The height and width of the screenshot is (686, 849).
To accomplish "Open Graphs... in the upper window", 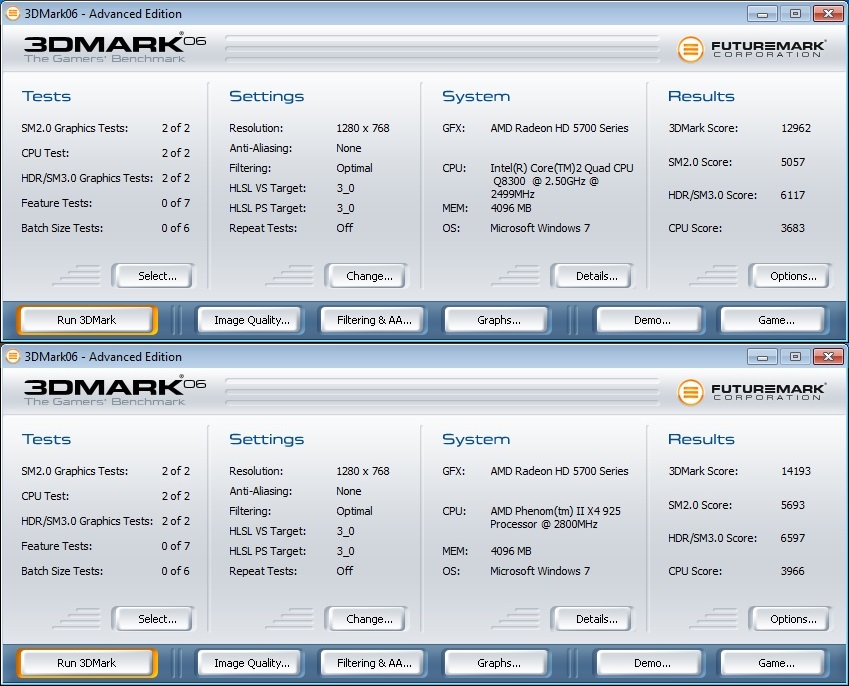I will pyautogui.click(x=495, y=320).
